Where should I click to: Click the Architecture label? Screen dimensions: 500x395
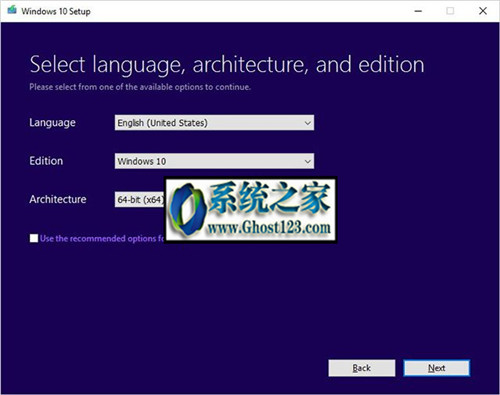click(58, 199)
